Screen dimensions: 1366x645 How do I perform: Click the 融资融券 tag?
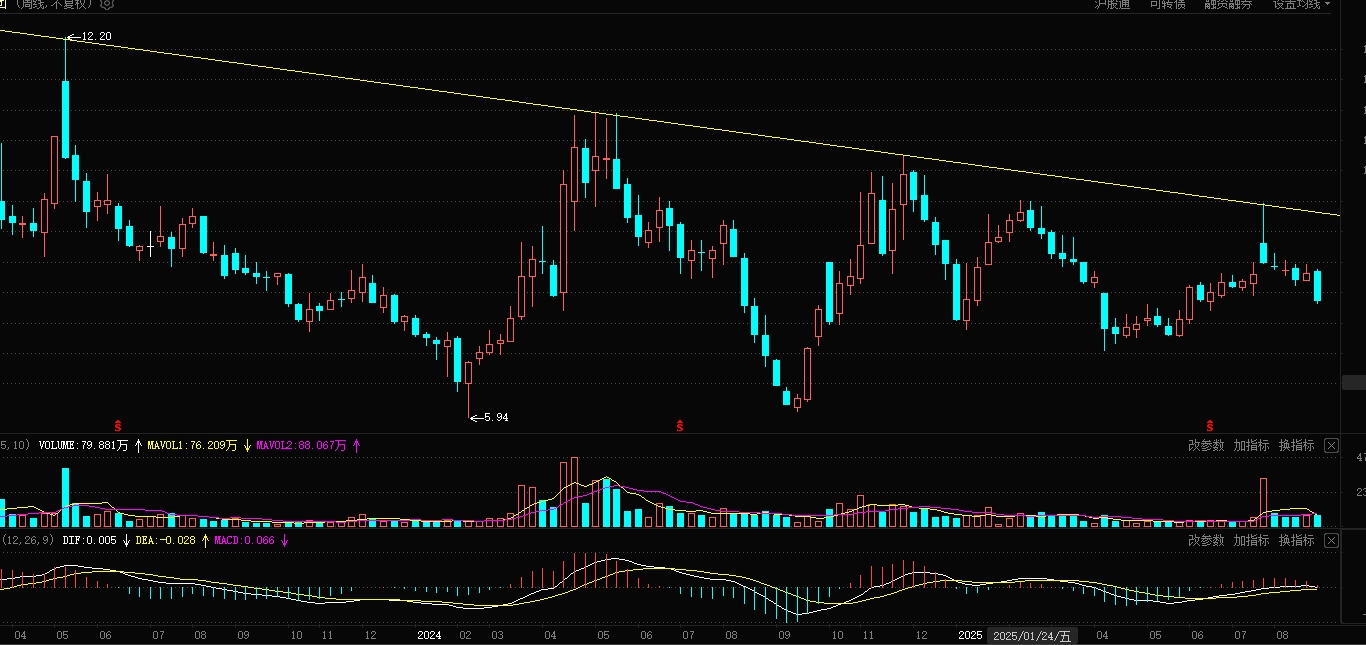pyautogui.click(x=1228, y=4)
